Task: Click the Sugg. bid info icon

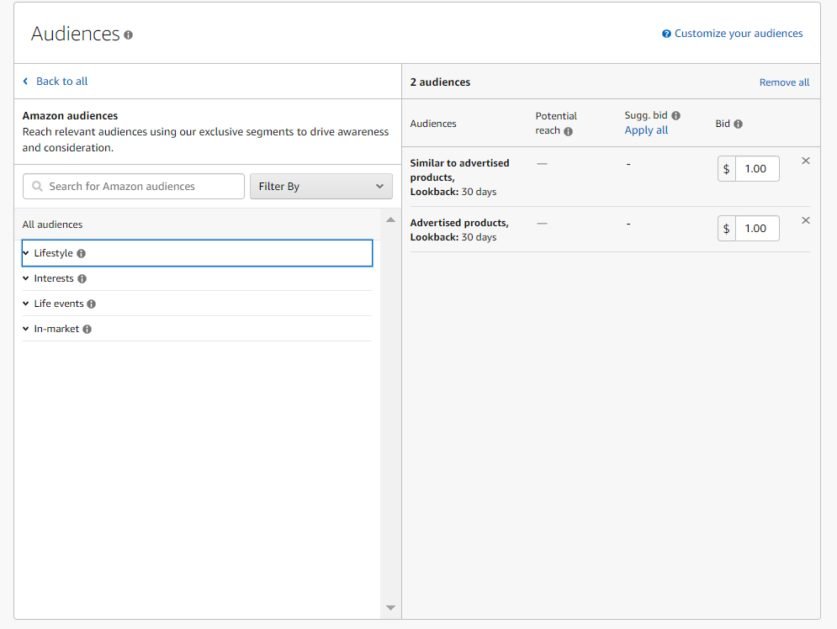Action: tap(676, 115)
